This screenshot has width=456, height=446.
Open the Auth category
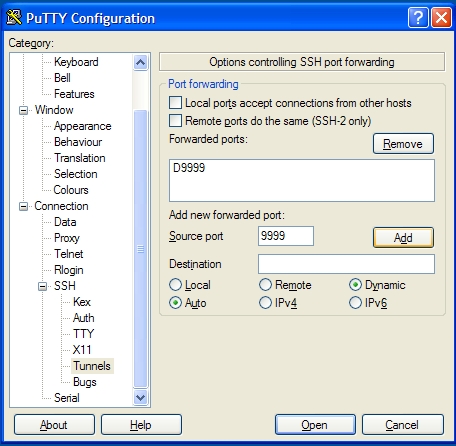coord(83,318)
